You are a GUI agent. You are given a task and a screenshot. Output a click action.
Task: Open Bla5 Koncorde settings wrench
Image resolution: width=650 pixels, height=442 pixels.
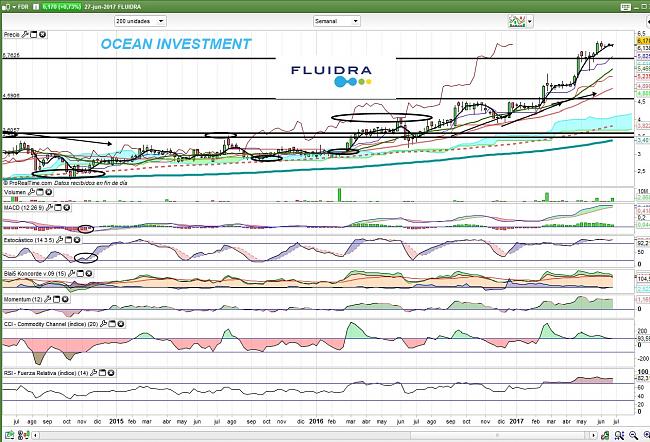pos(71,273)
